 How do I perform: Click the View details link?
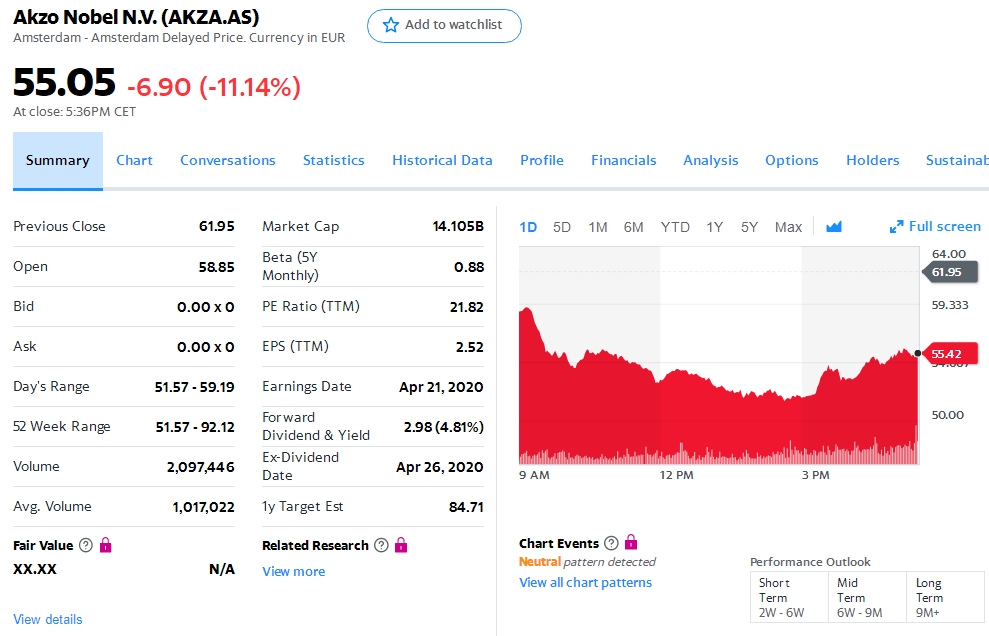[x=48, y=619]
